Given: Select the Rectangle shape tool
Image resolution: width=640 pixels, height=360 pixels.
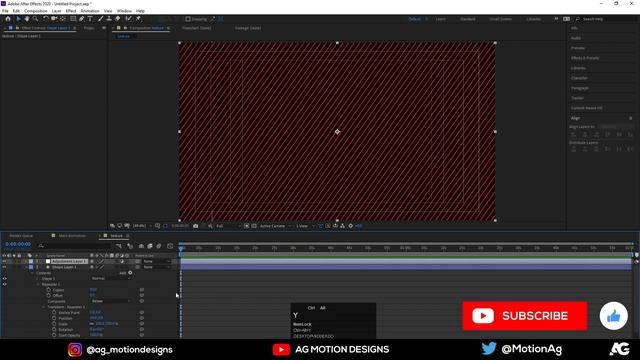Looking at the screenshot, I should (73, 19).
